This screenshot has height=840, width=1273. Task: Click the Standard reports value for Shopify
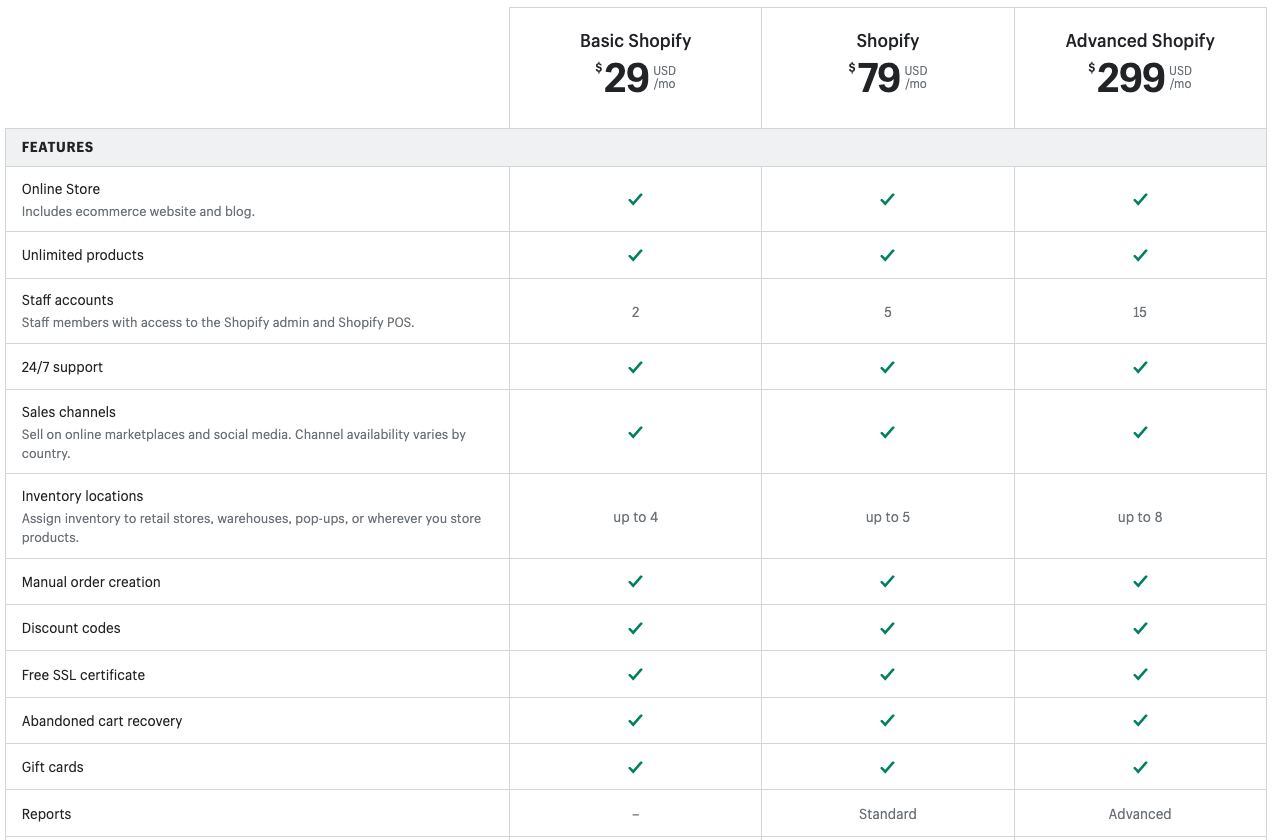point(887,814)
